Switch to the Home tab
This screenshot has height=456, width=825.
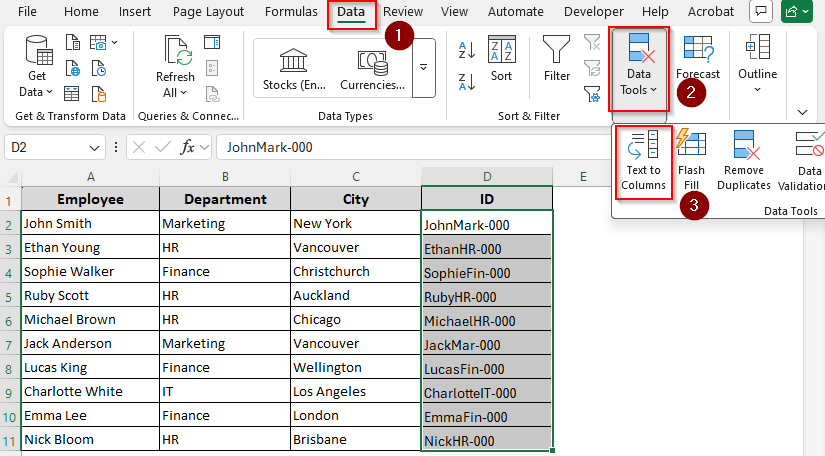click(81, 12)
